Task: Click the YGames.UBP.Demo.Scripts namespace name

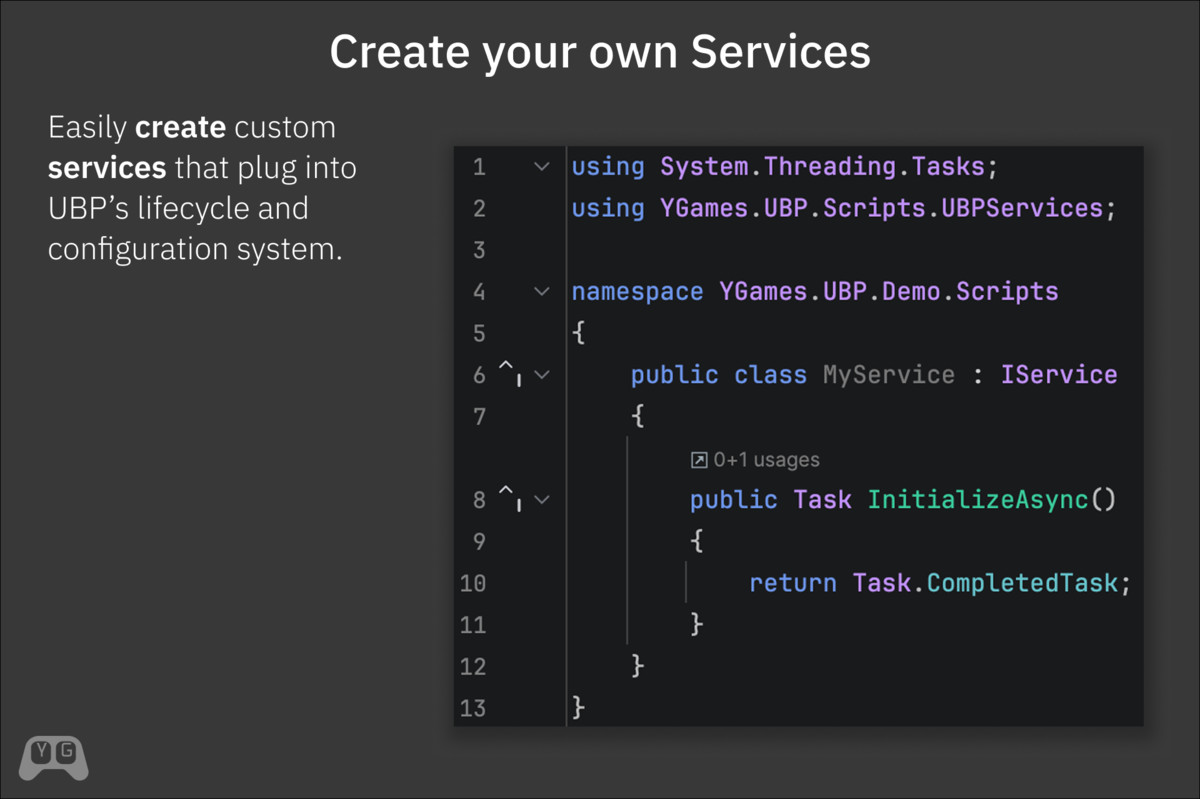Action: [x=888, y=292]
